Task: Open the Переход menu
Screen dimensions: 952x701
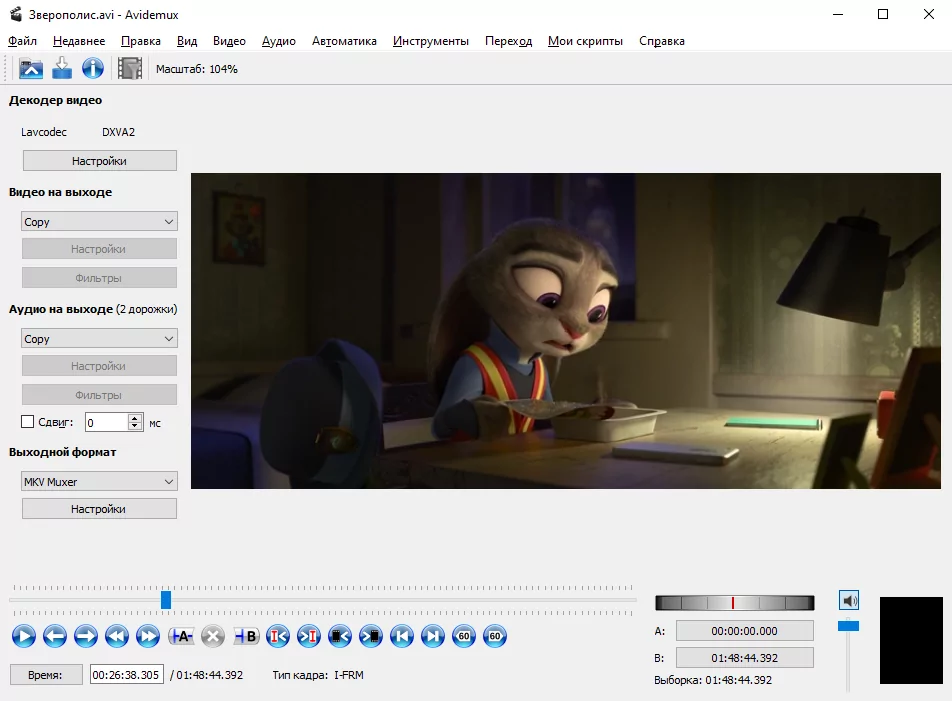Action: [x=508, y=41]
